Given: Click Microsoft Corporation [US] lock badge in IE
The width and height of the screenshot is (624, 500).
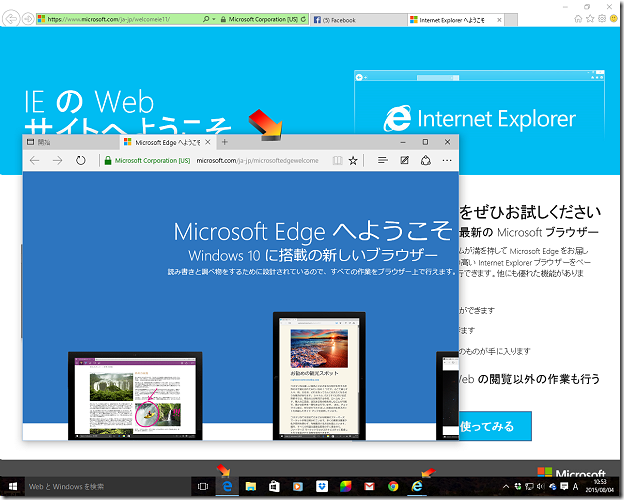Looking at the screenshot, I should click(x=259, y=19).
